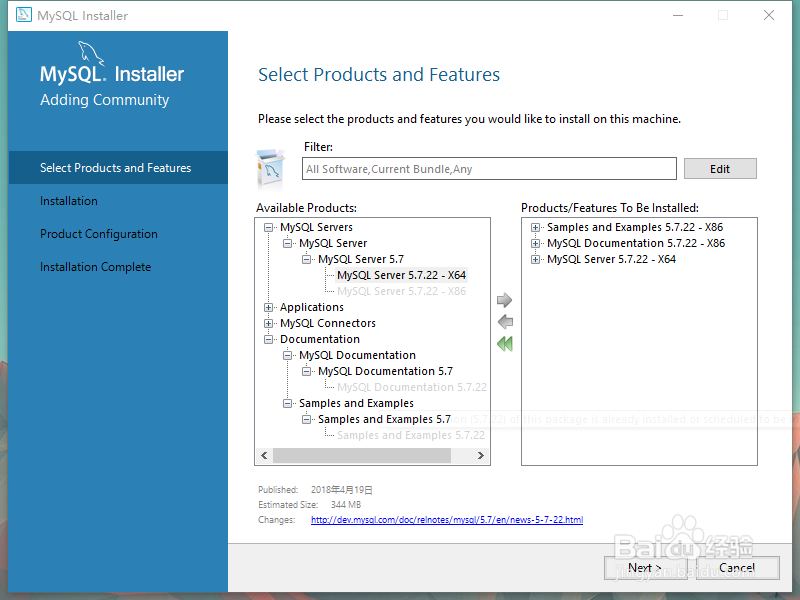Select Samples and Examples 5.7 tree label
The width and height of the screenshot is (800, 600).
point(384,419)
